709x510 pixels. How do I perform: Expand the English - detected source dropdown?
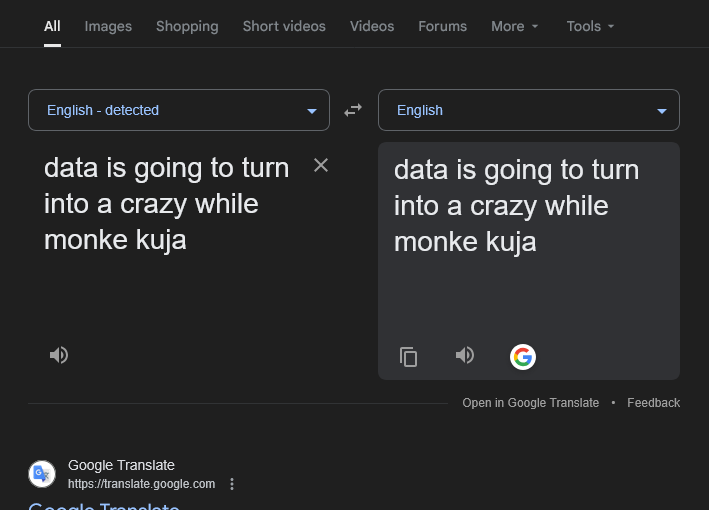[x=179, y=110]
